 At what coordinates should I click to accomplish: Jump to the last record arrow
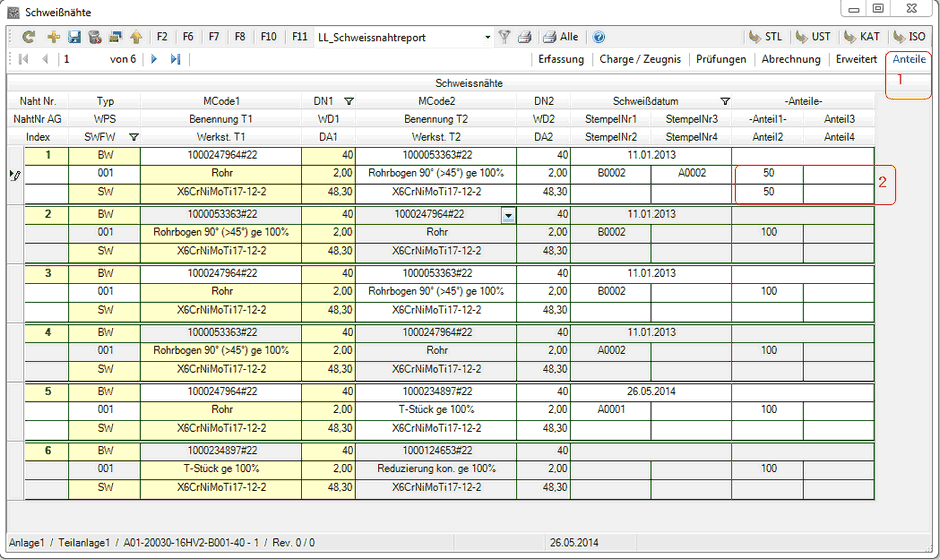pos(175,59)
